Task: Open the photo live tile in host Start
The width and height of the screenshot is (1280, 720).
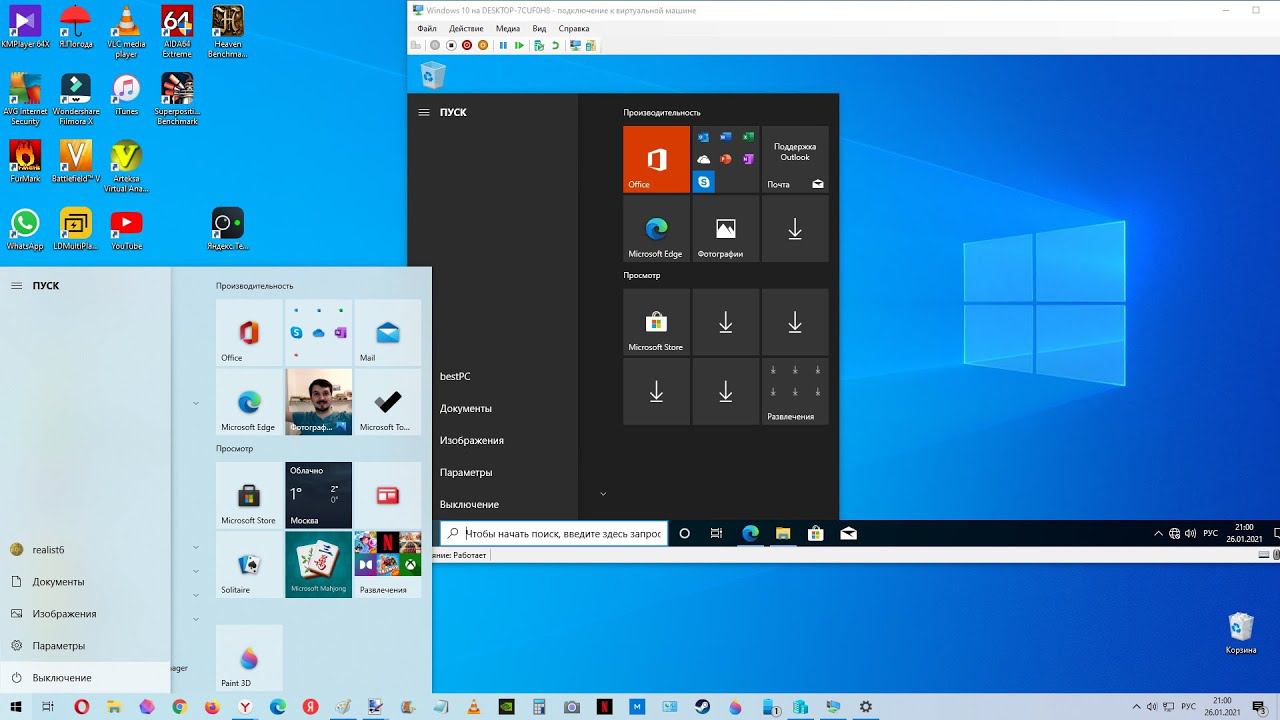Action: pos(319,402)
